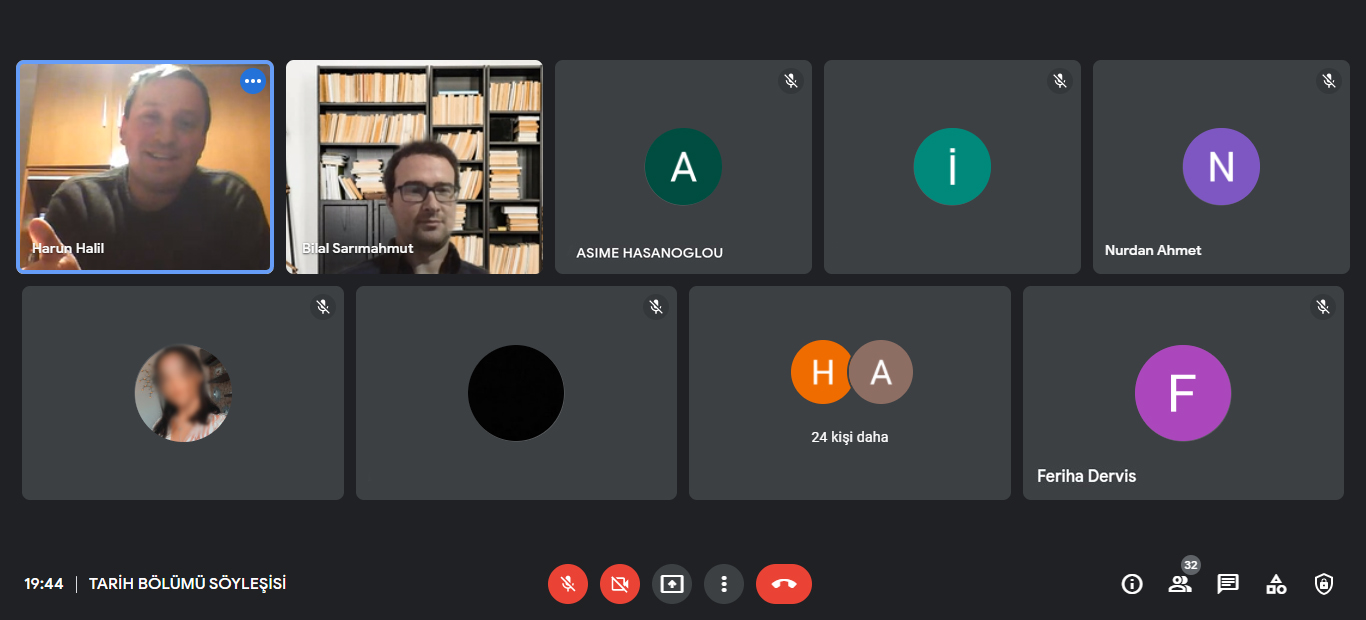Click the green İ avatar tile
This screenshot has width=1366, height=620.
click(x=952, y=167)
